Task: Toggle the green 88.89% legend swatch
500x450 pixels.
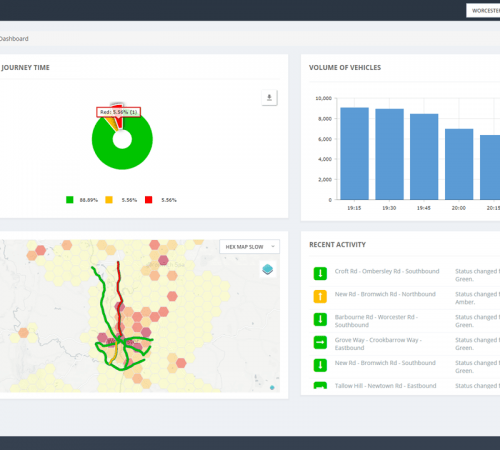Action: point(70,200)
